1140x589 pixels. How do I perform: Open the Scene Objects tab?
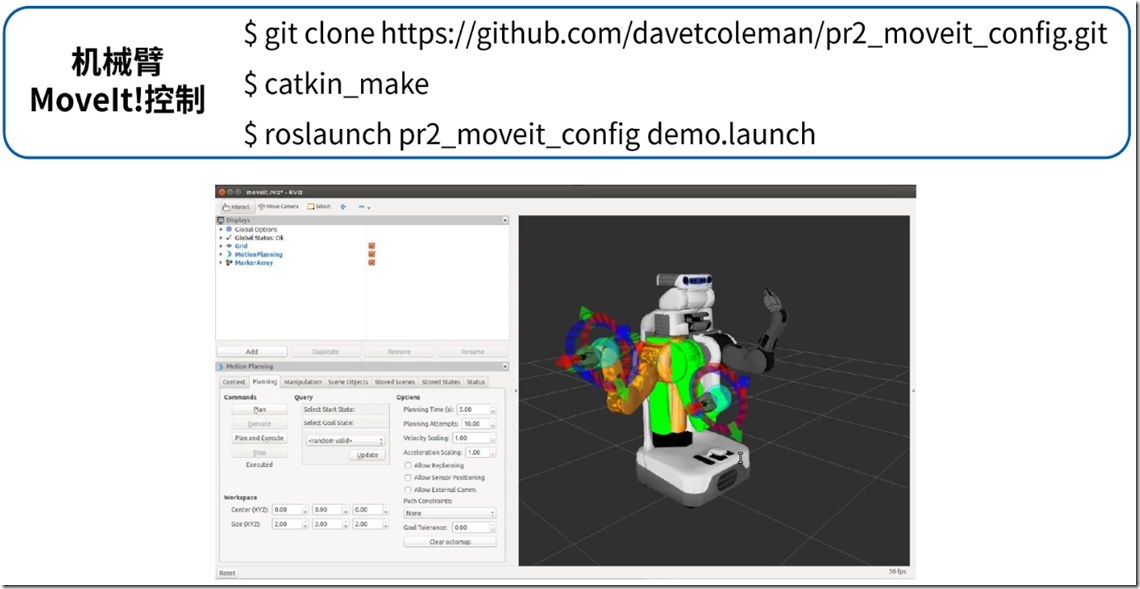pyautogui.click(x=348, y=382)
